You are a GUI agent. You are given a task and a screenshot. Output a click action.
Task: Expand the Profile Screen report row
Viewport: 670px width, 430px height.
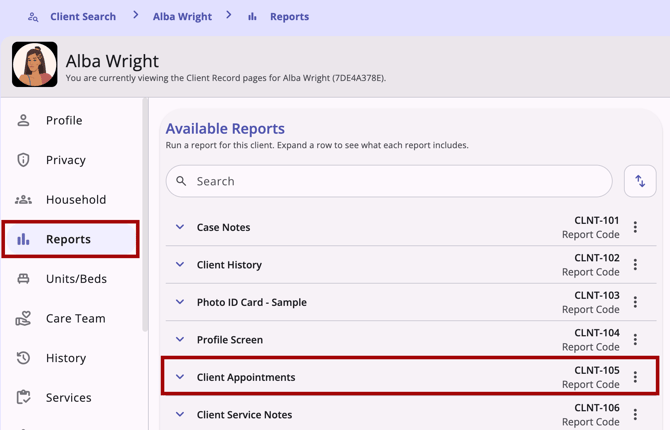point(180,339)
